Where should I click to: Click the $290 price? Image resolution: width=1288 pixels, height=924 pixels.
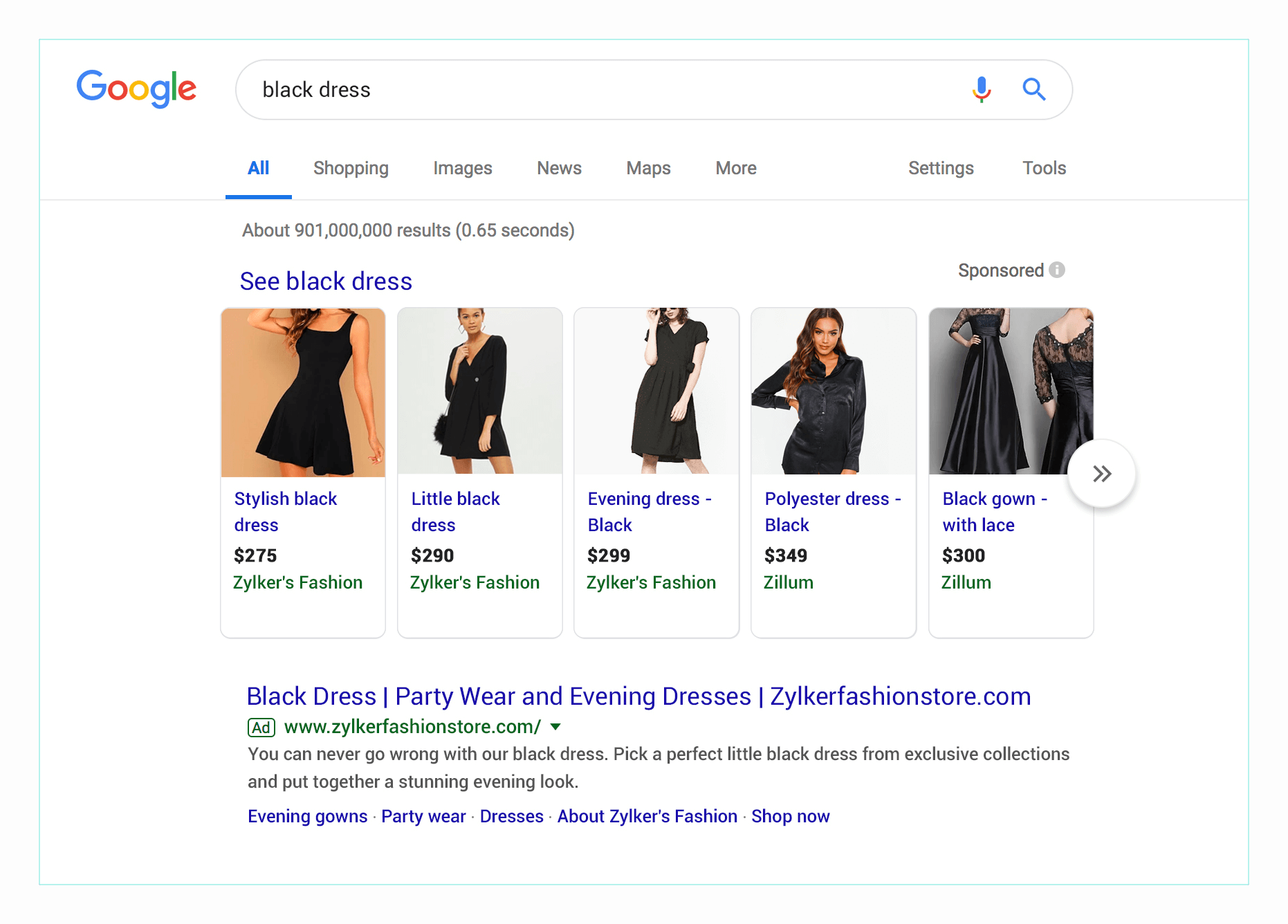point(432,555)
